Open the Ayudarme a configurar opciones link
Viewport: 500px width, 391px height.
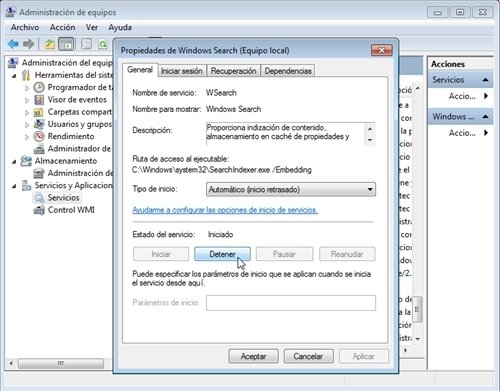point(225,210)
